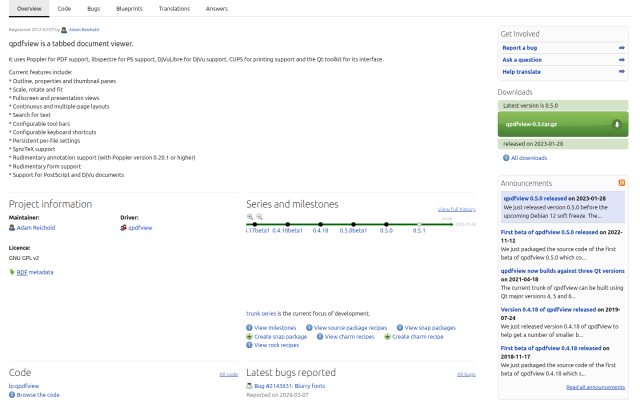Open lp:qpdfview branch link
The image size is (640, 400).
(24, 386)
